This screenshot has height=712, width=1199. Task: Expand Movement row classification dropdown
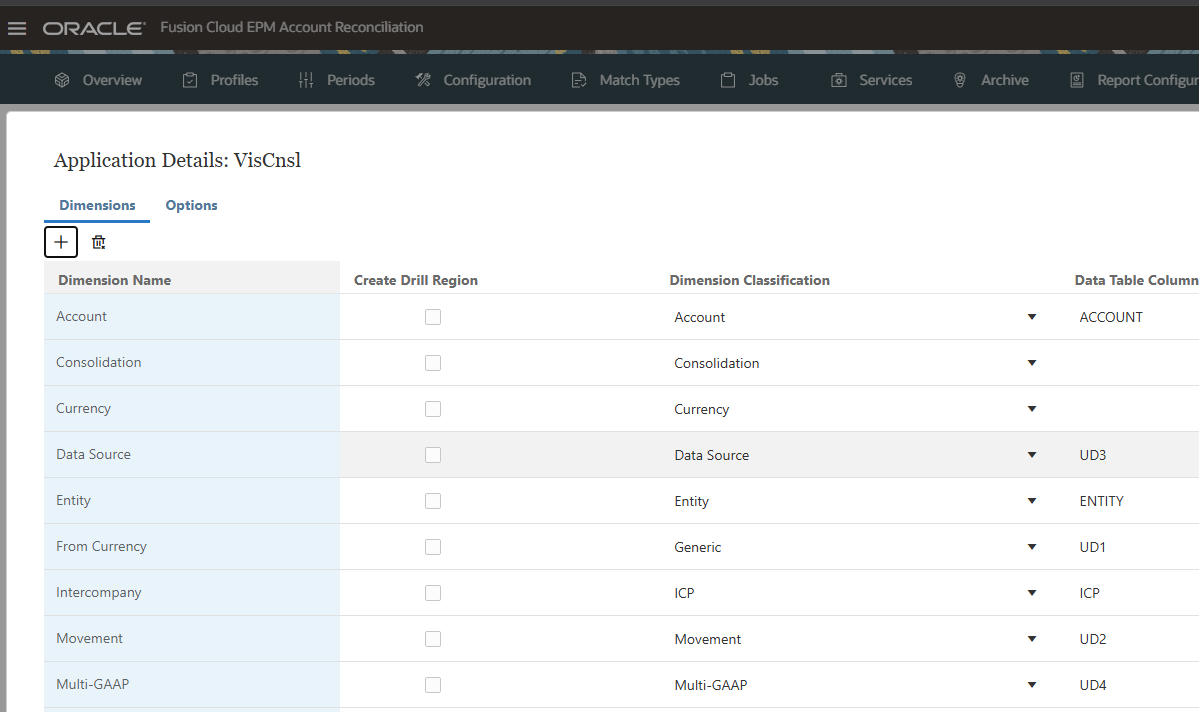point(1032,639)
